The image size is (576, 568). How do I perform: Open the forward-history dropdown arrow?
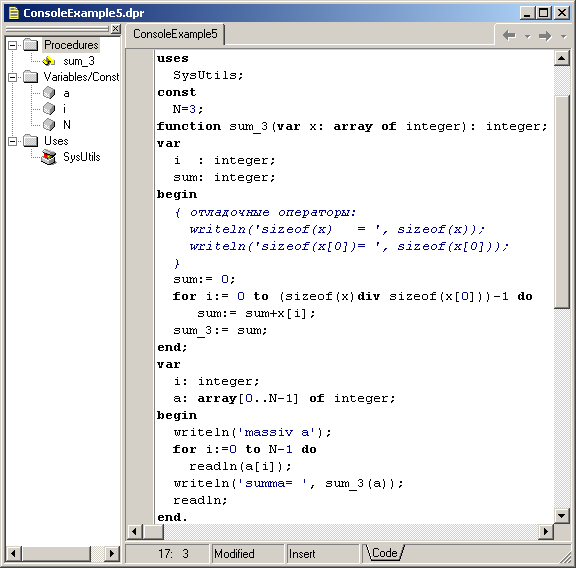pyautogui.click(x=564, y=36)
